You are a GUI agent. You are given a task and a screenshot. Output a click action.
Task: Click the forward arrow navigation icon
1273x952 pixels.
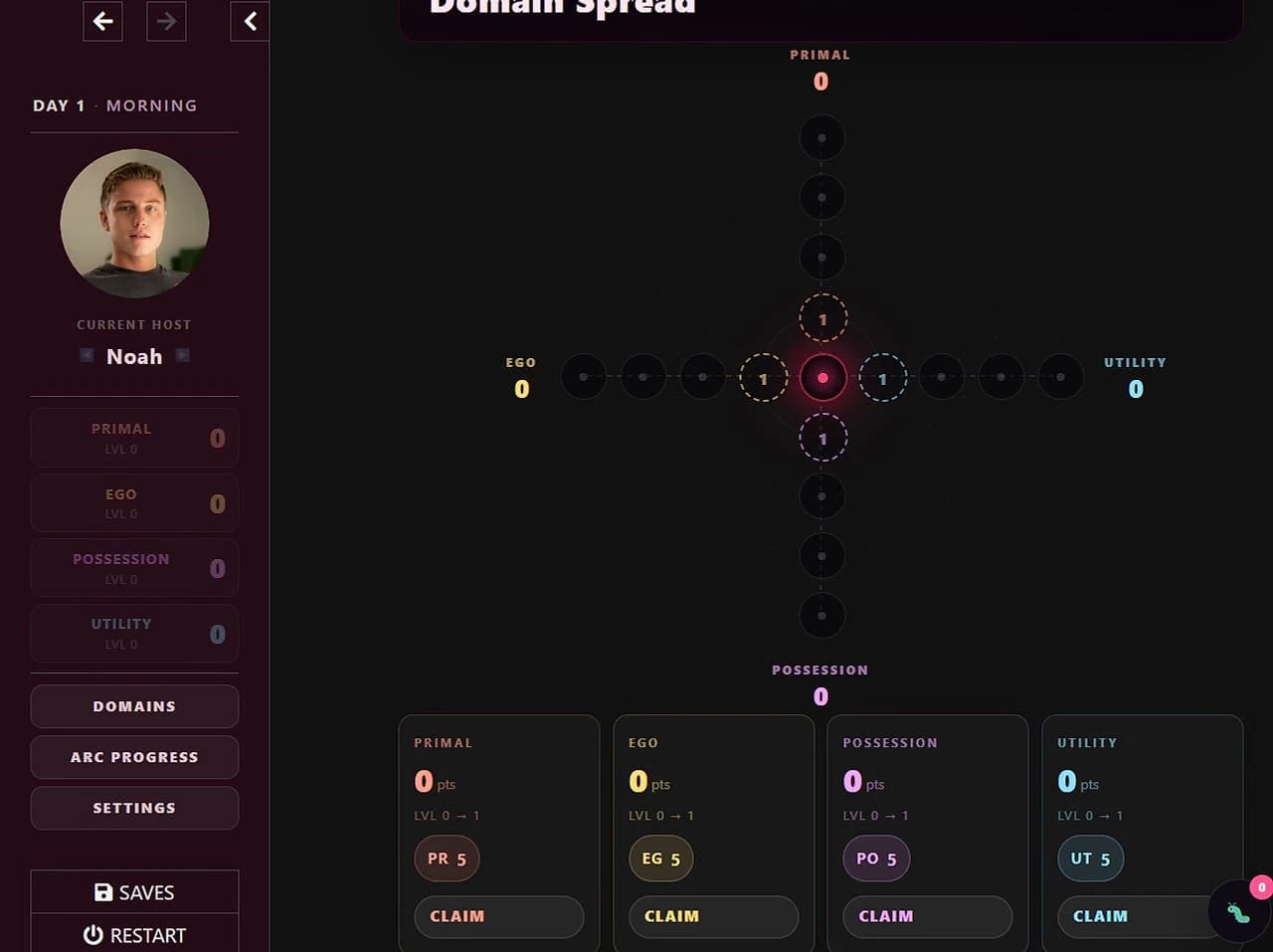click(x=166, y=21)
